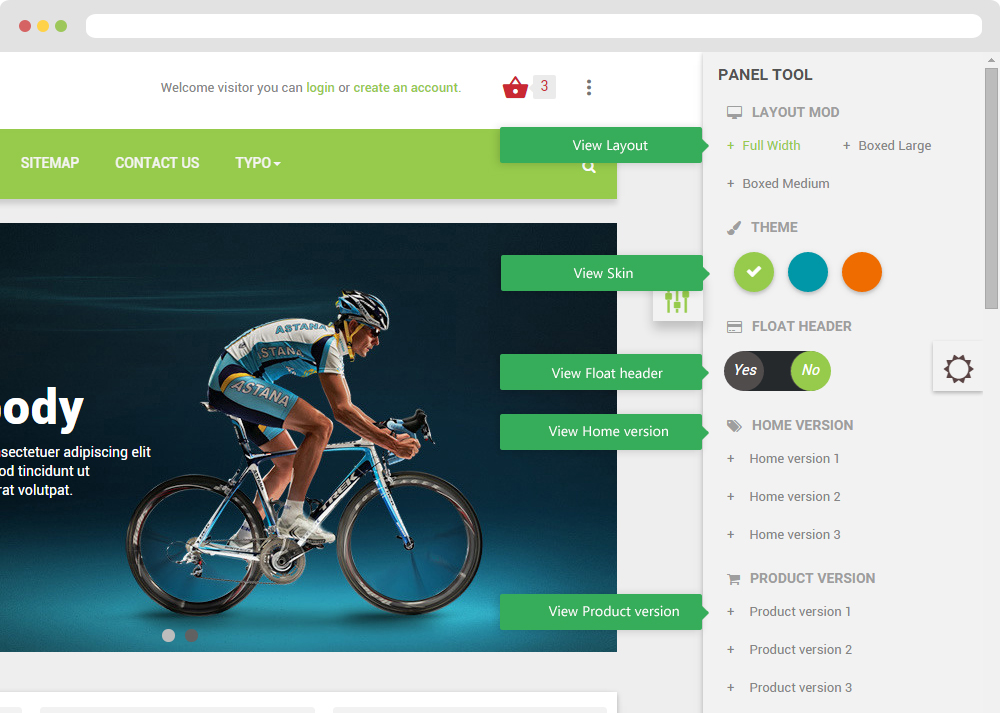Go to CONTACT US page
Image resolution: width=1000 pixels, height=713 pixels.
coord(157,163)
